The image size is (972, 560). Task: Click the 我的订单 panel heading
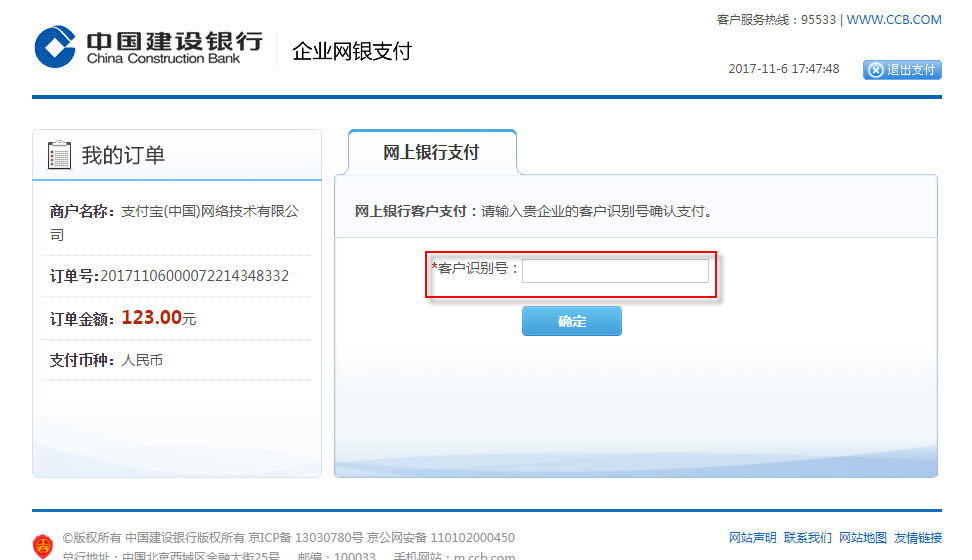click(x=123, y=155)
